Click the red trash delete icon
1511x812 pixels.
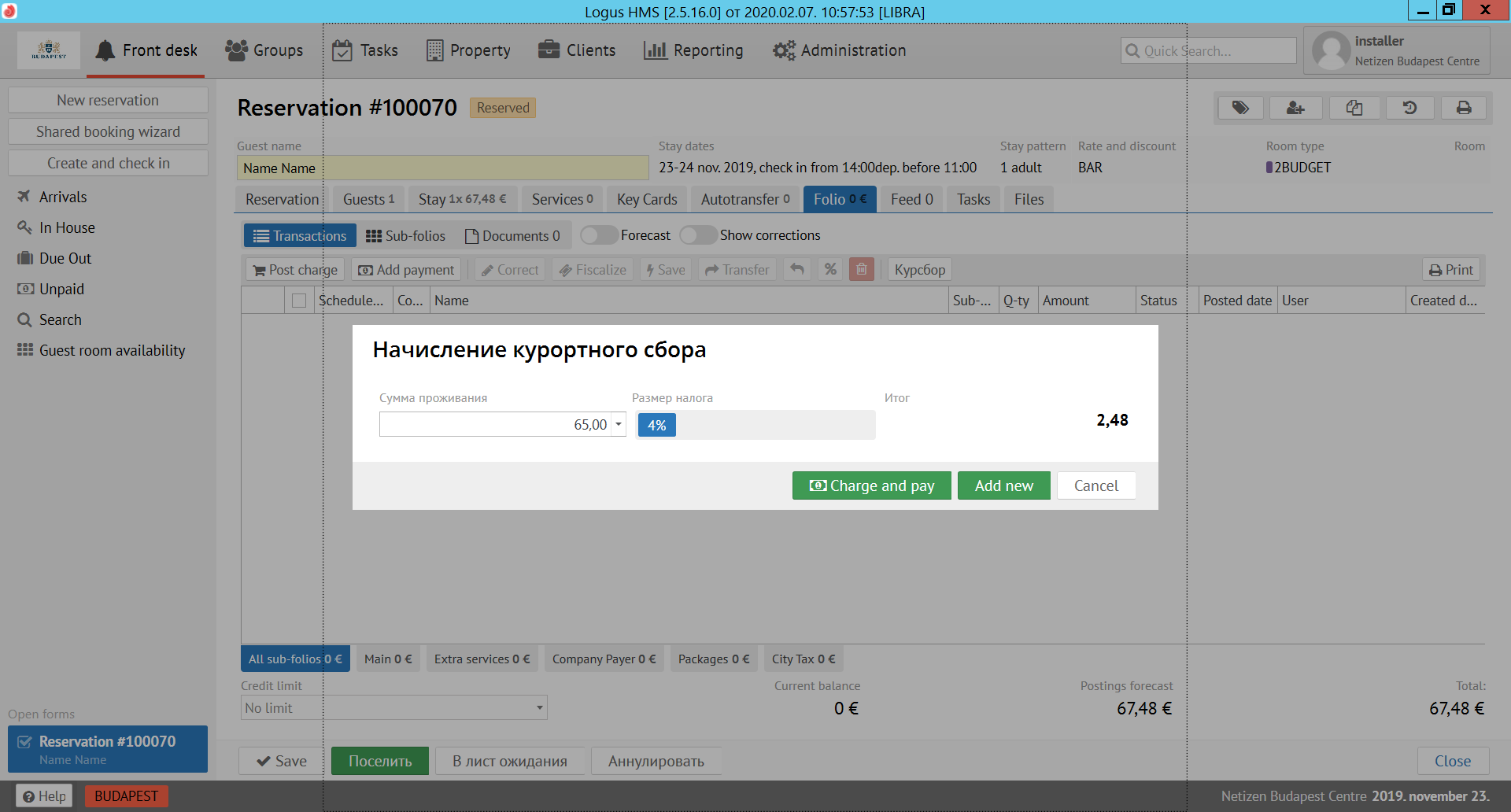(862, 270)
